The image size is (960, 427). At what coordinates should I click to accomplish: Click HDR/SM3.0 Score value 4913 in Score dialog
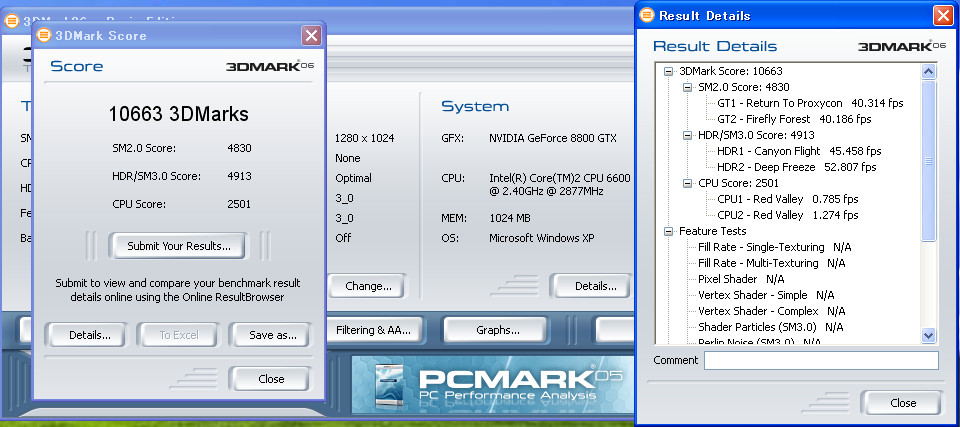239,176
